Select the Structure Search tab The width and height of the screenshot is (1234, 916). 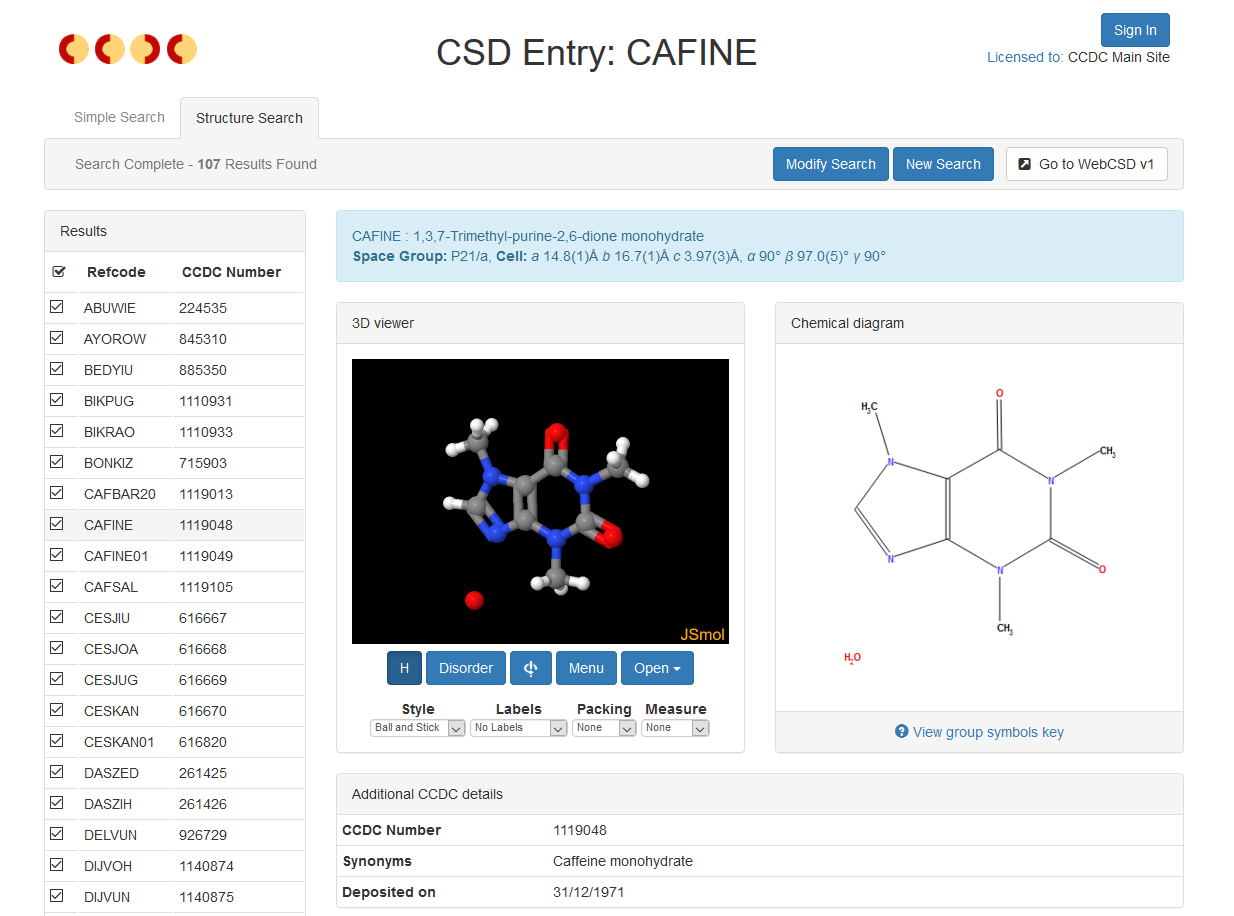pyautogui.click(x=249, y=118)
